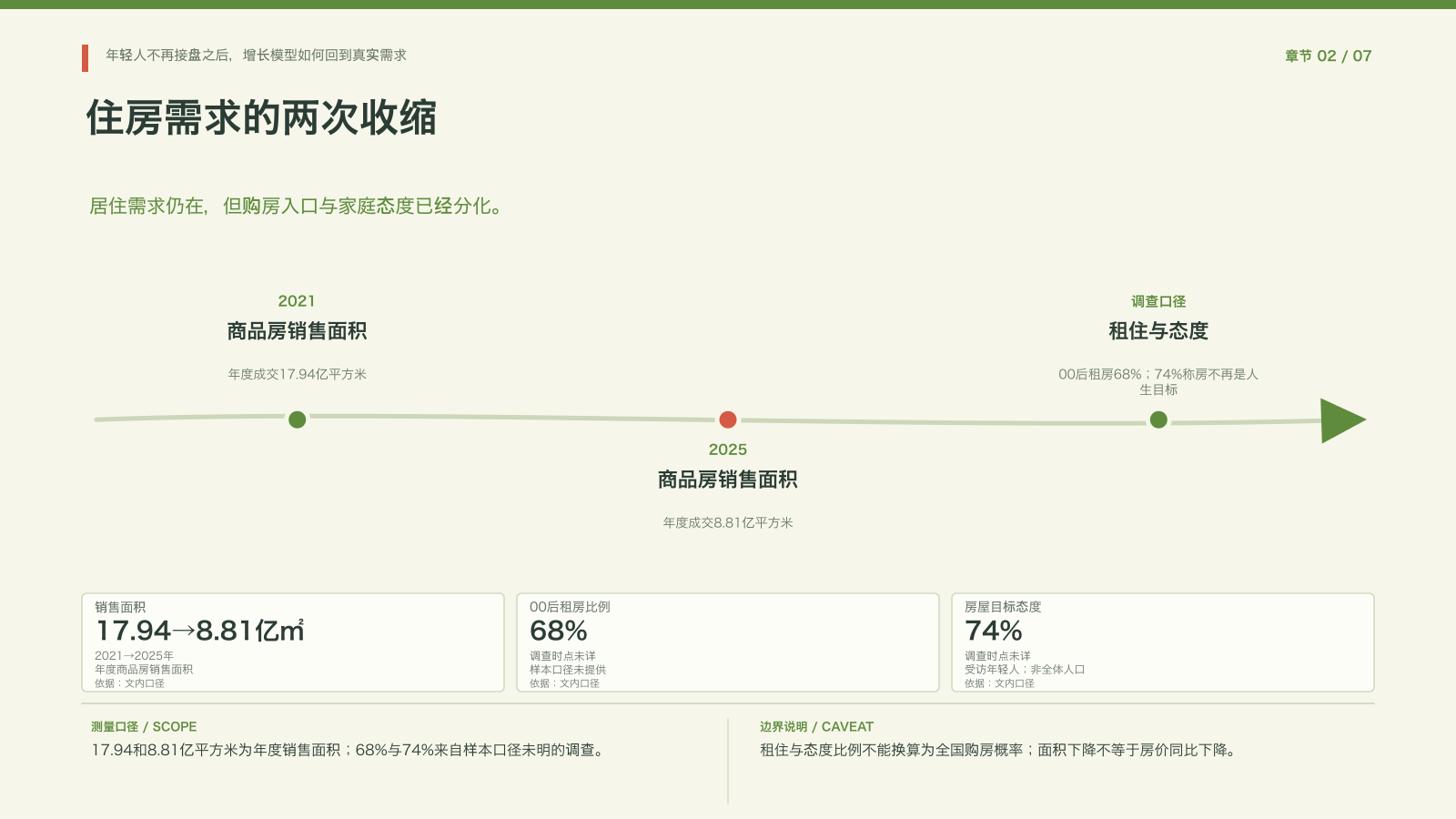Select the slide title 住房需求的两次收缩
Screen dimensions: 1456x819
pyautogui.click(x=261, y=118)
